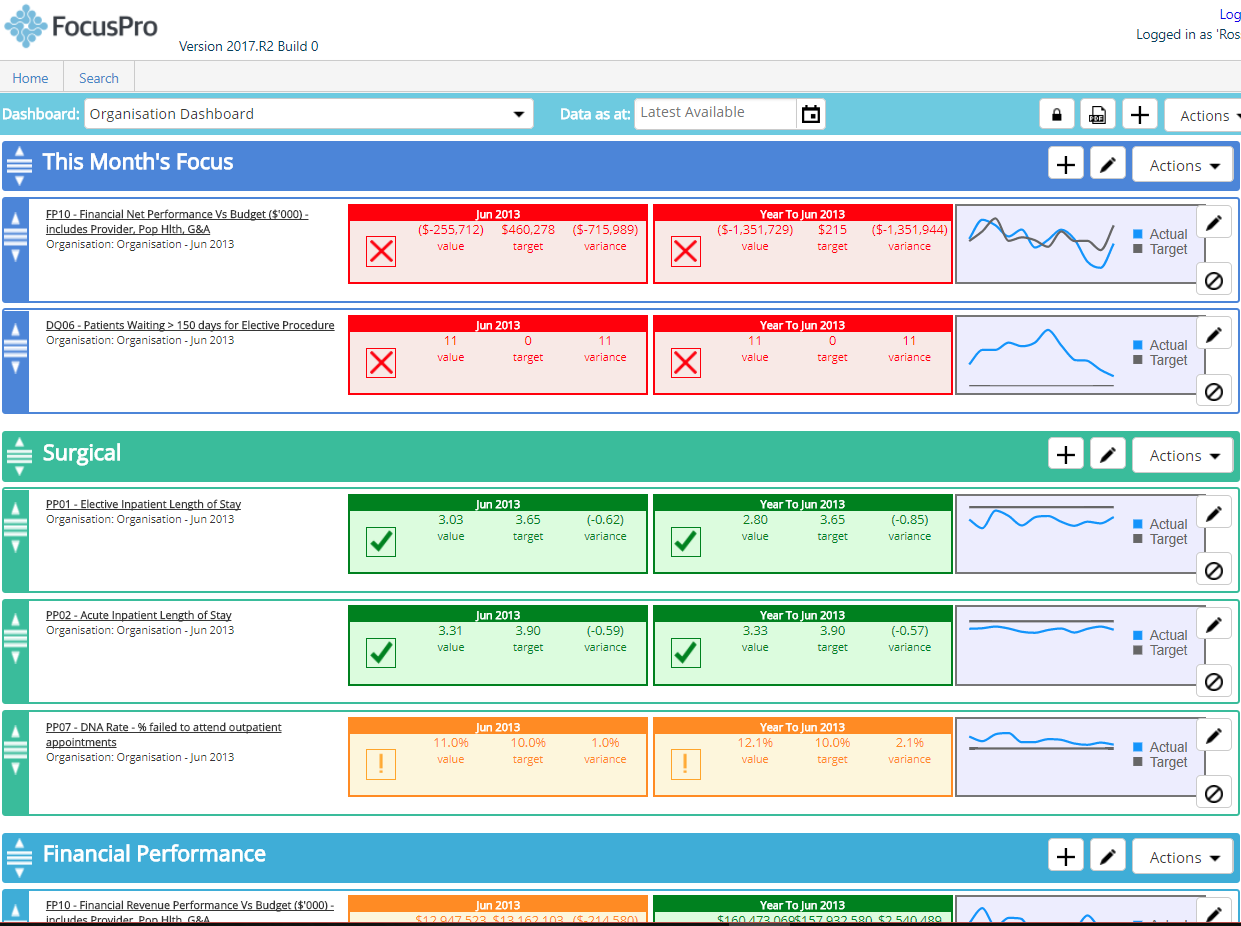
Task: Add indicator to Financial Performance section
Action: click(1066, 857)
